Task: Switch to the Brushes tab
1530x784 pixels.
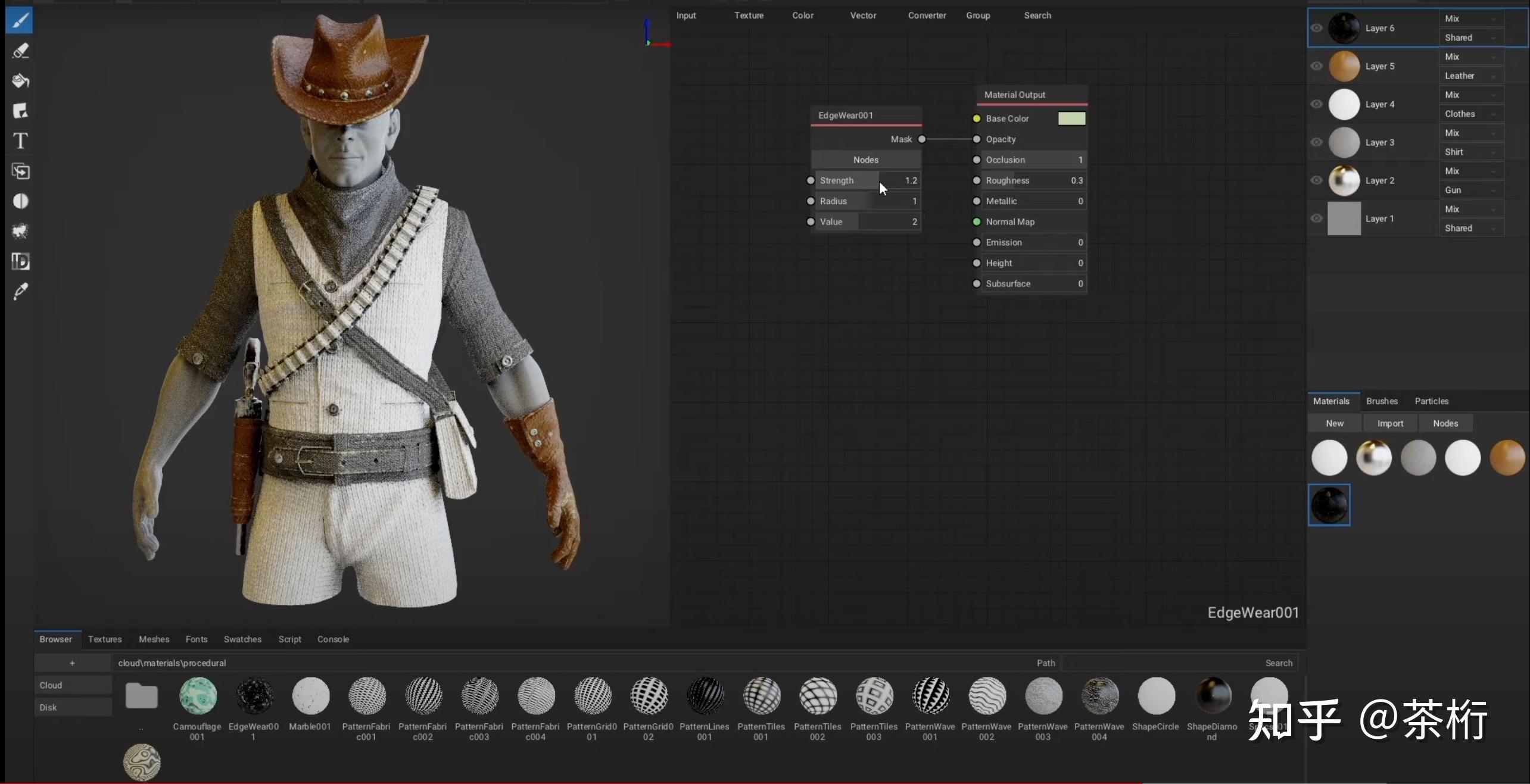Action: tap(1382, 401)
